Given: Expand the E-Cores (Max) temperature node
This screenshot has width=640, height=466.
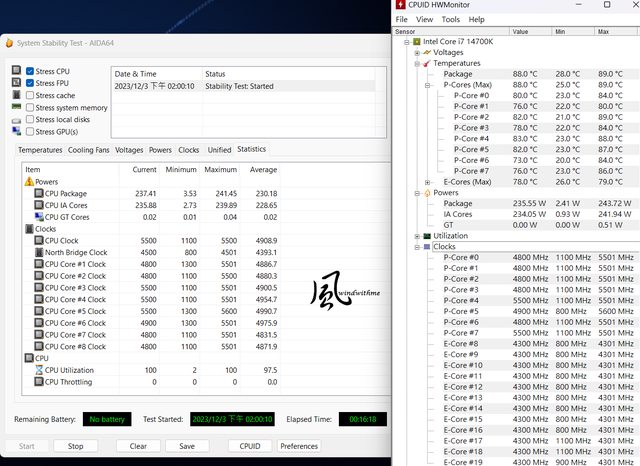Looking at the screenshot, I should 427,181.
